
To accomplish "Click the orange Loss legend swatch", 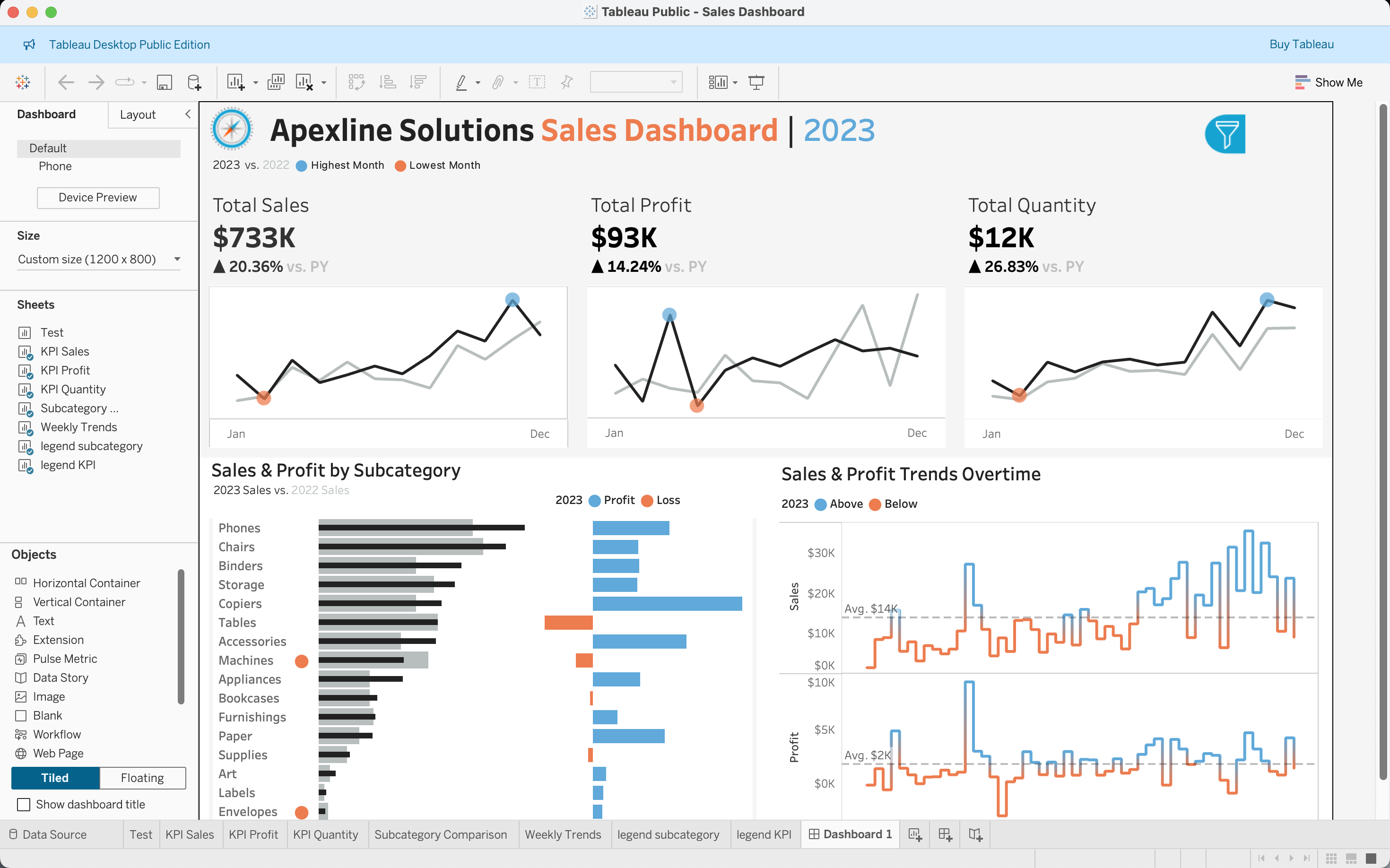I will pos(647,501).
